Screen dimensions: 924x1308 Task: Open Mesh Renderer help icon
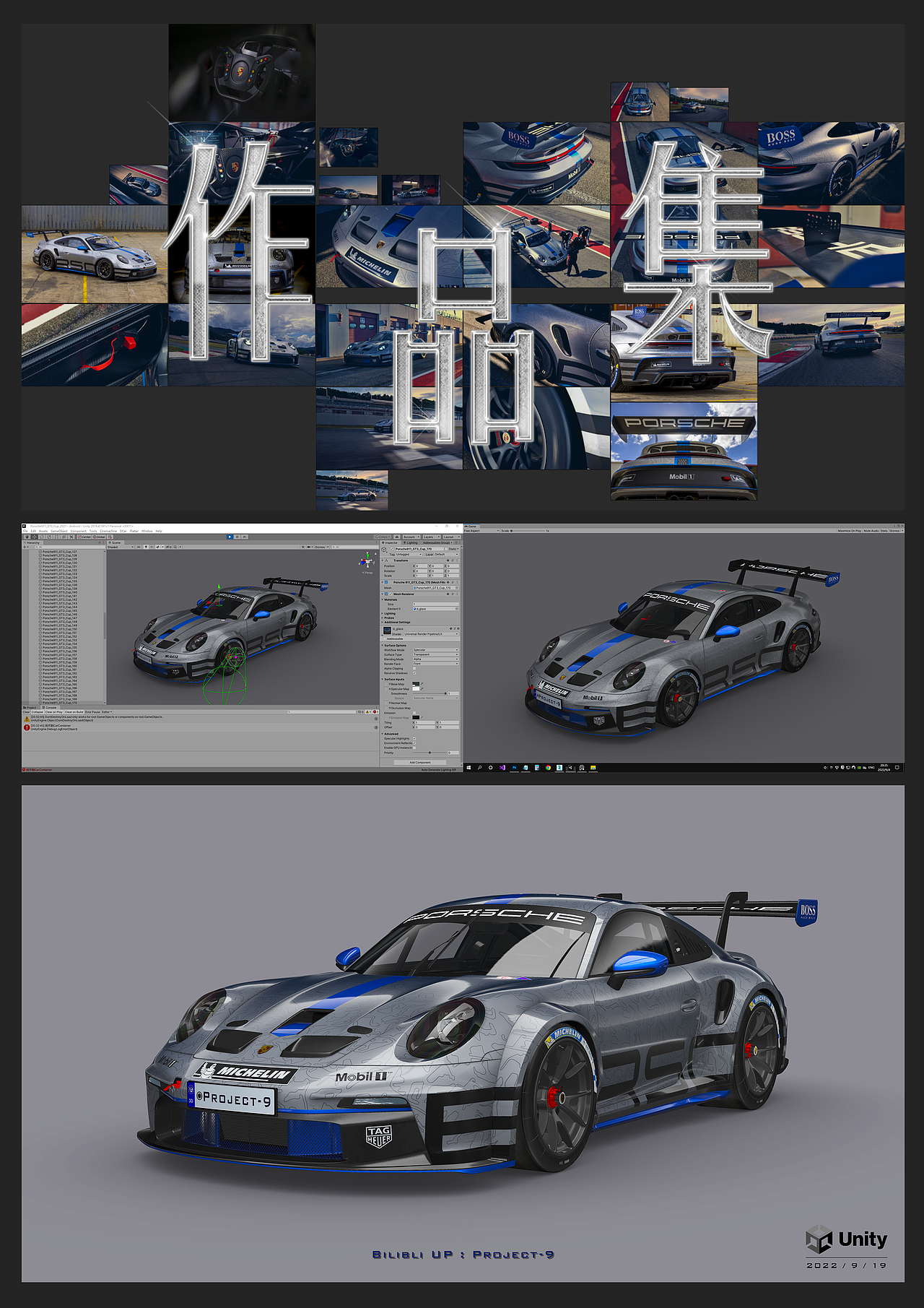click(448, 594)
